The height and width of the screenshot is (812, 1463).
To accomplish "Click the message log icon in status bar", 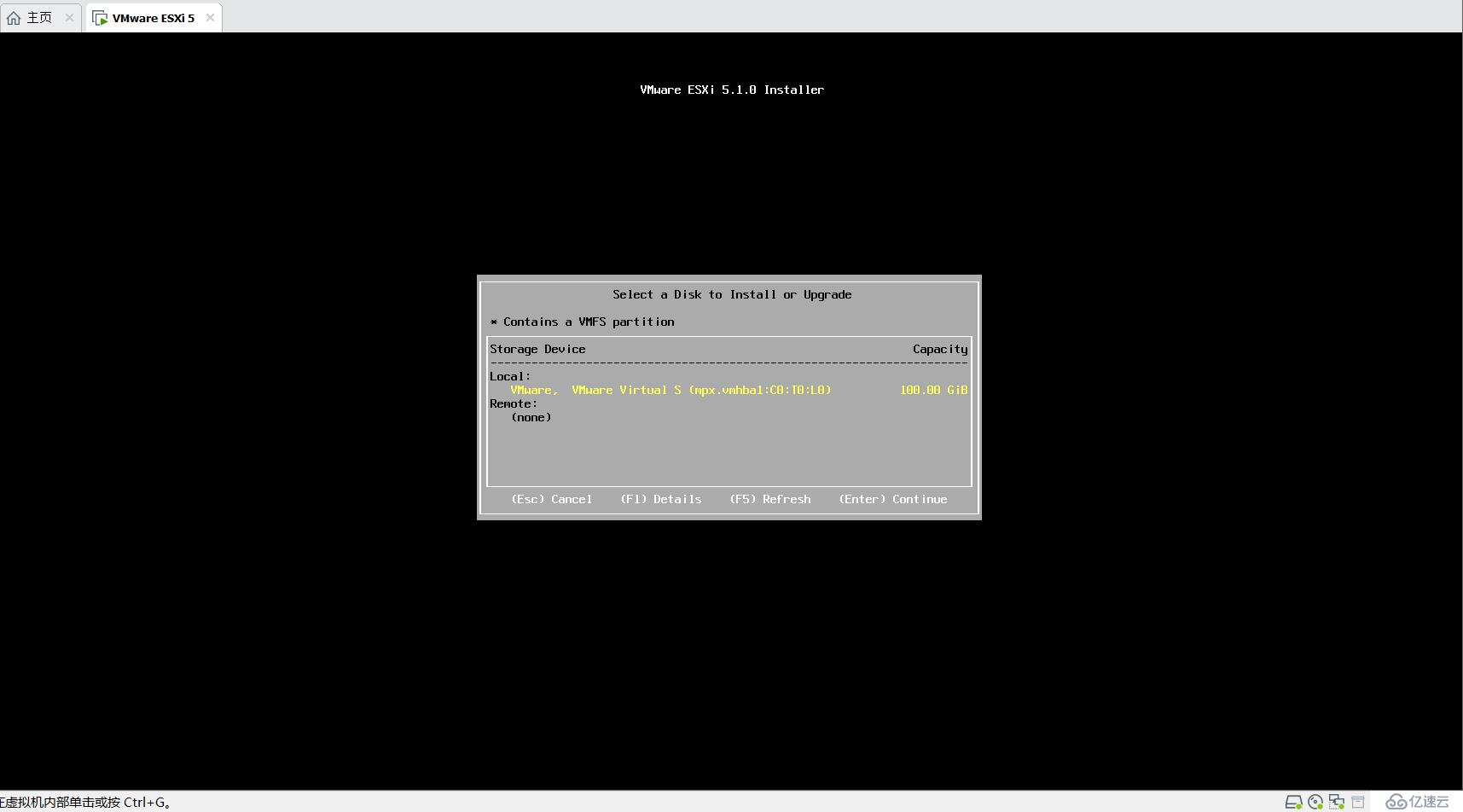I will coord(1358,802).
